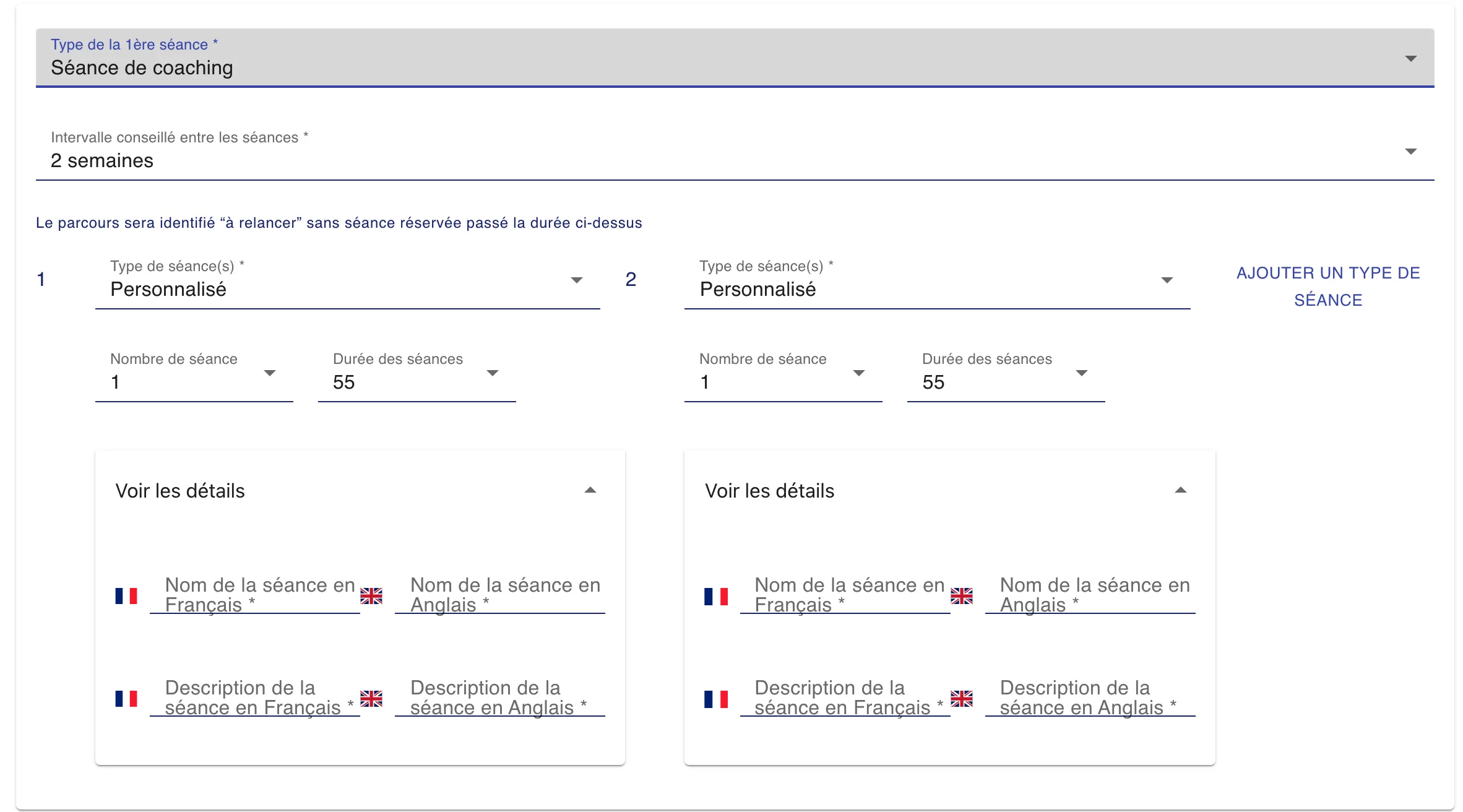Open the 'Type de la 1ère séance' dropdown

(x=734, y=58)
